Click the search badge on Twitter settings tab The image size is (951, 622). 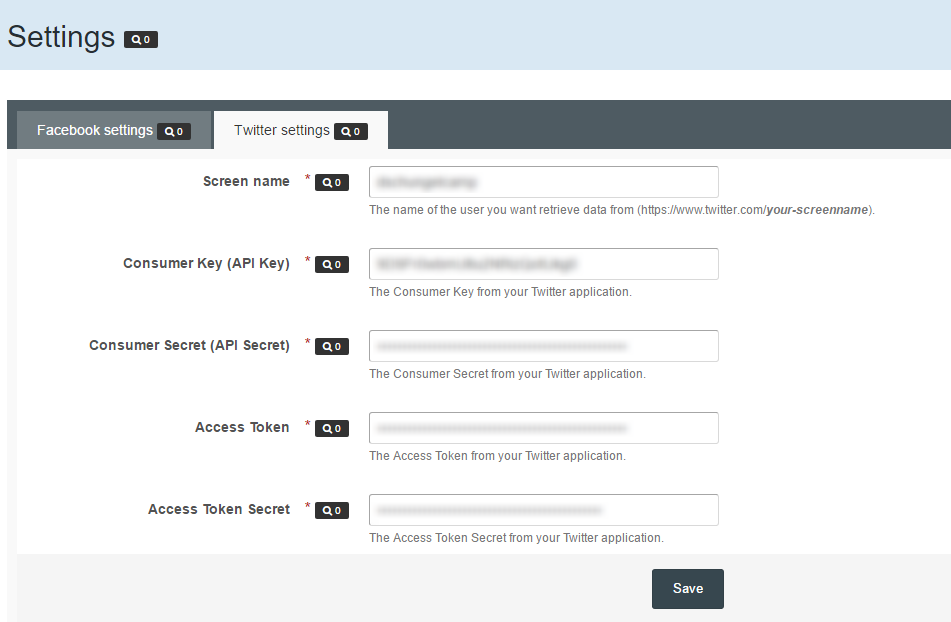pos(351,131)
